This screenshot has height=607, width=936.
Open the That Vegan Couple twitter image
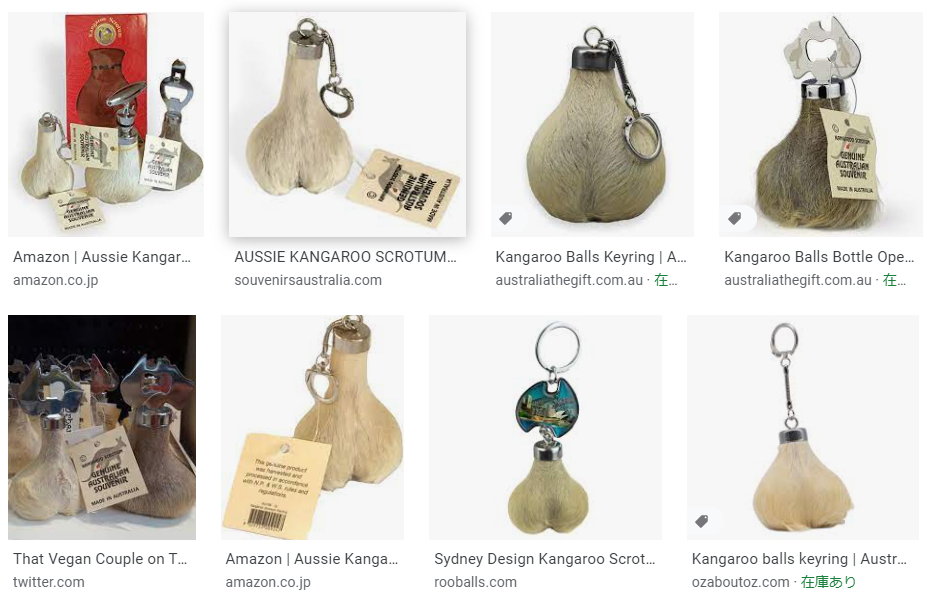click(x=102, y=427)
